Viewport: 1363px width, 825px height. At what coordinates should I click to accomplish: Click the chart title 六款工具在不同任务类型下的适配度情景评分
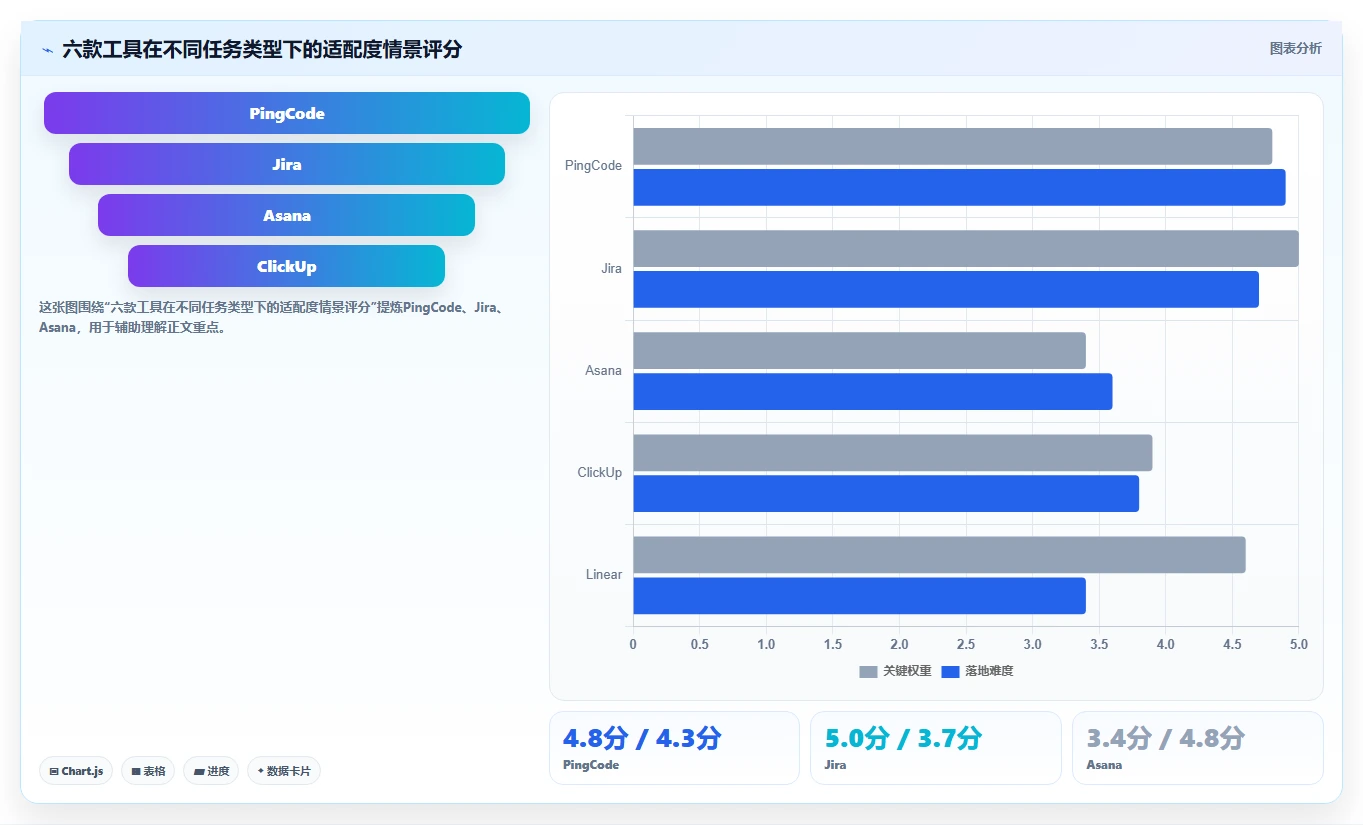[x=262, y=49]
